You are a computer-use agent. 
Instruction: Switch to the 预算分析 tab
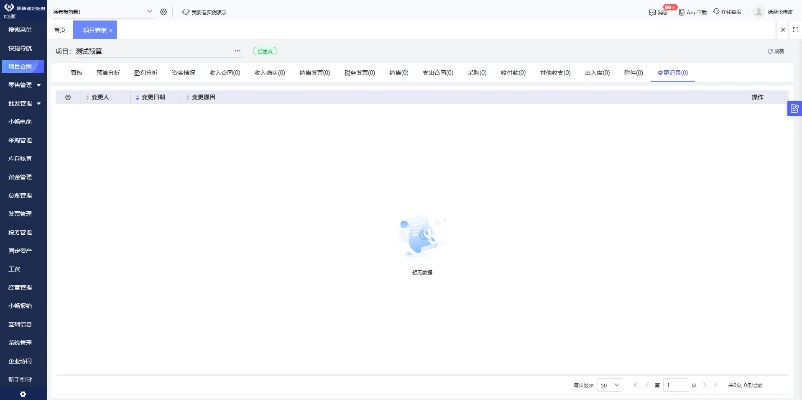coord(107,73)
